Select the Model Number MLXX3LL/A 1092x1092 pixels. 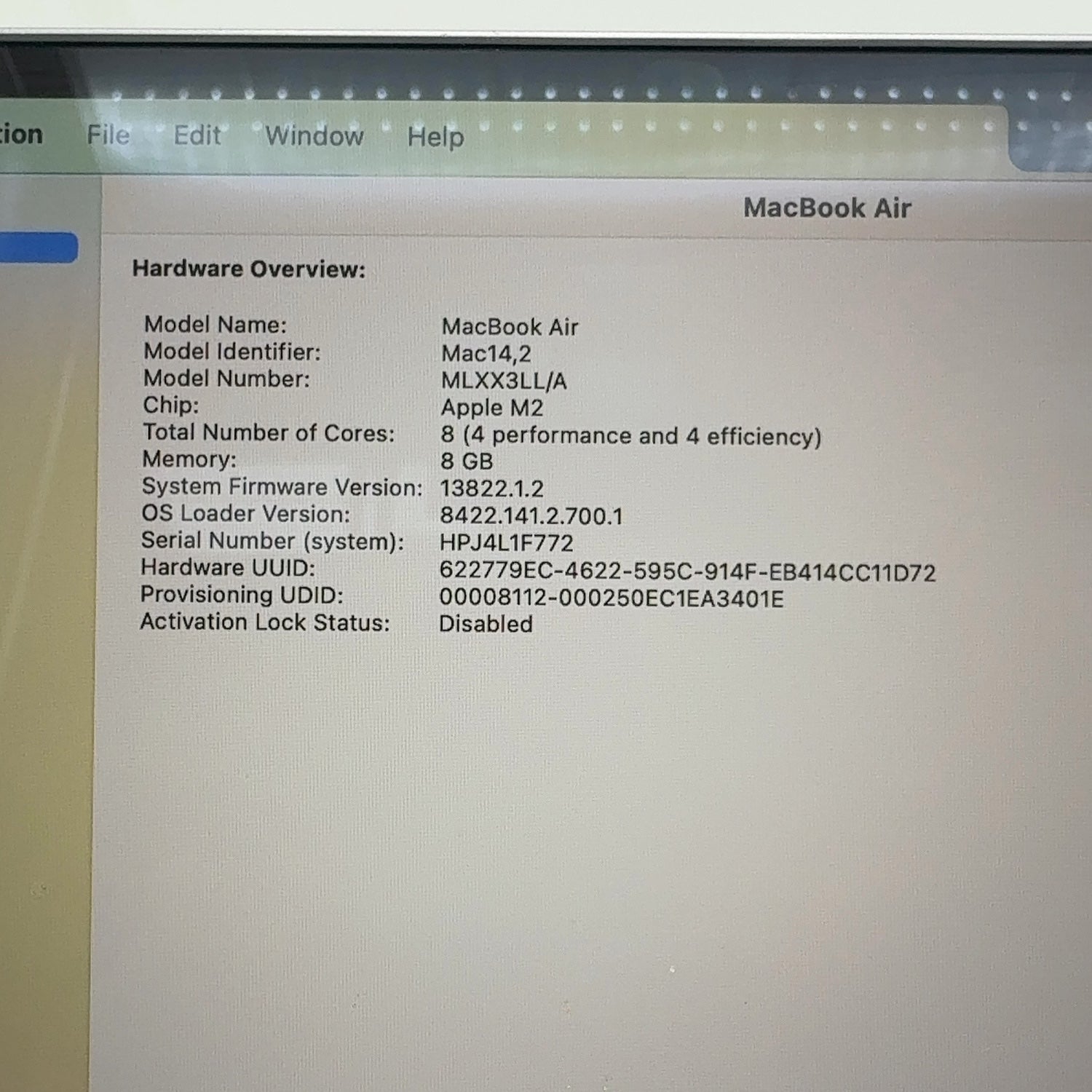(504, 381)
